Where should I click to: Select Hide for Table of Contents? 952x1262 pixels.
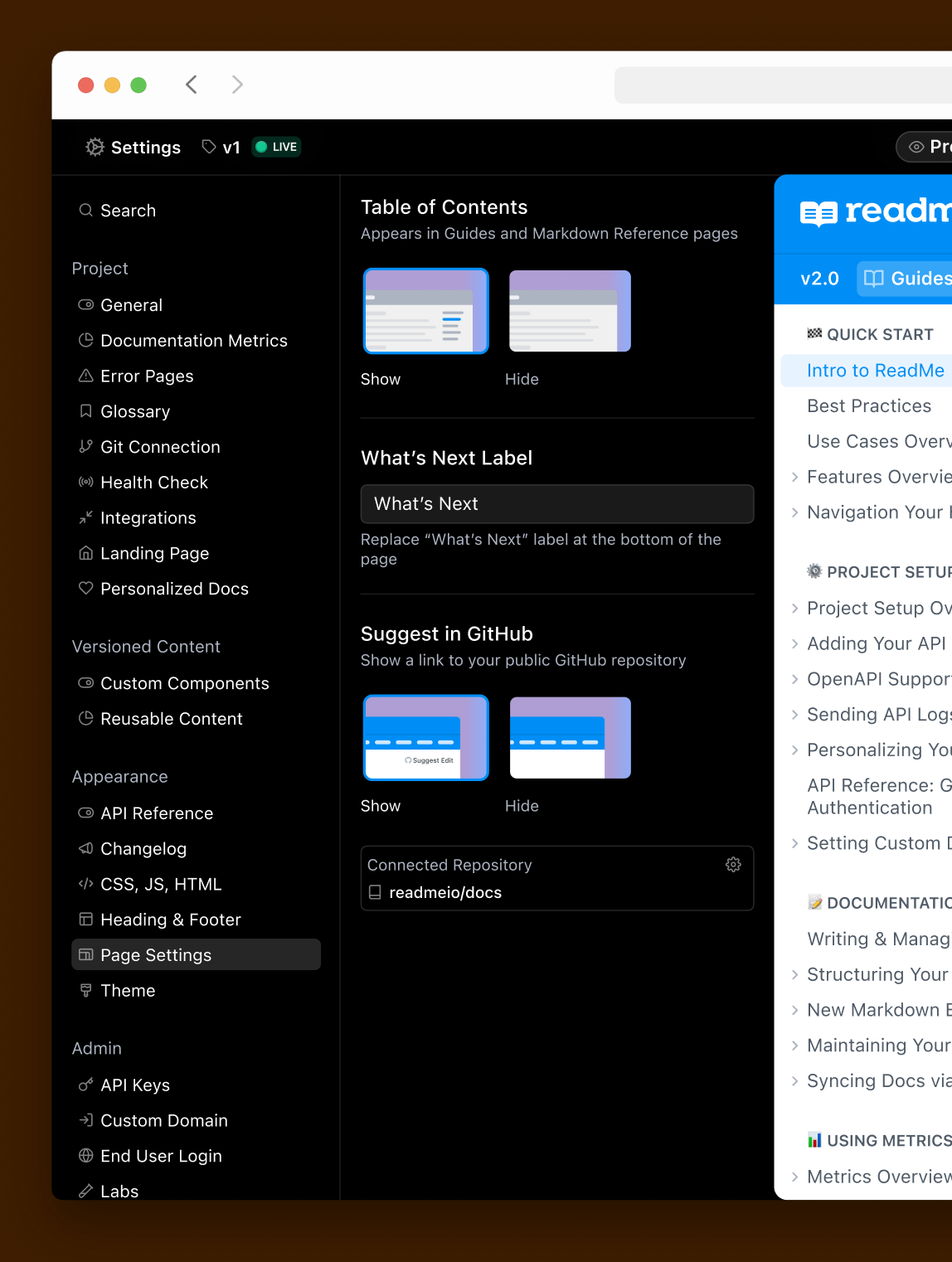coord(570,311)
